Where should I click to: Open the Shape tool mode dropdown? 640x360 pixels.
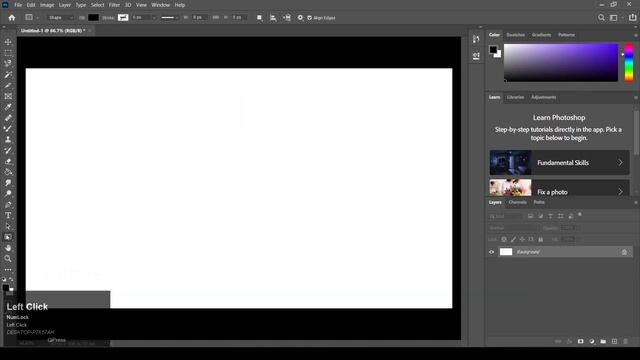click(60, 18)
